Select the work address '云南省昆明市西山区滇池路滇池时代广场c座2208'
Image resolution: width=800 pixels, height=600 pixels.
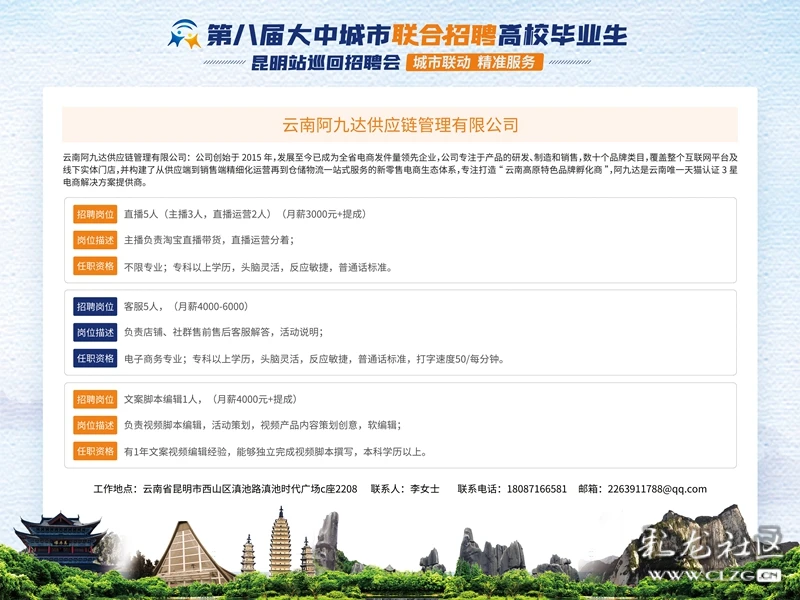(x=250, y=489)
